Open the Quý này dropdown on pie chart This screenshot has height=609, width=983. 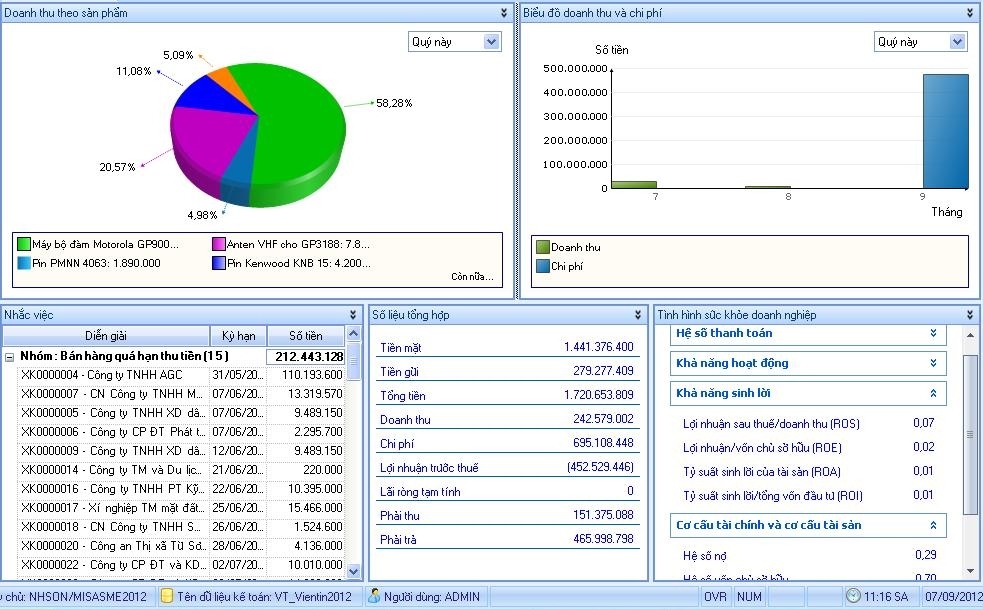pos(491,42)
